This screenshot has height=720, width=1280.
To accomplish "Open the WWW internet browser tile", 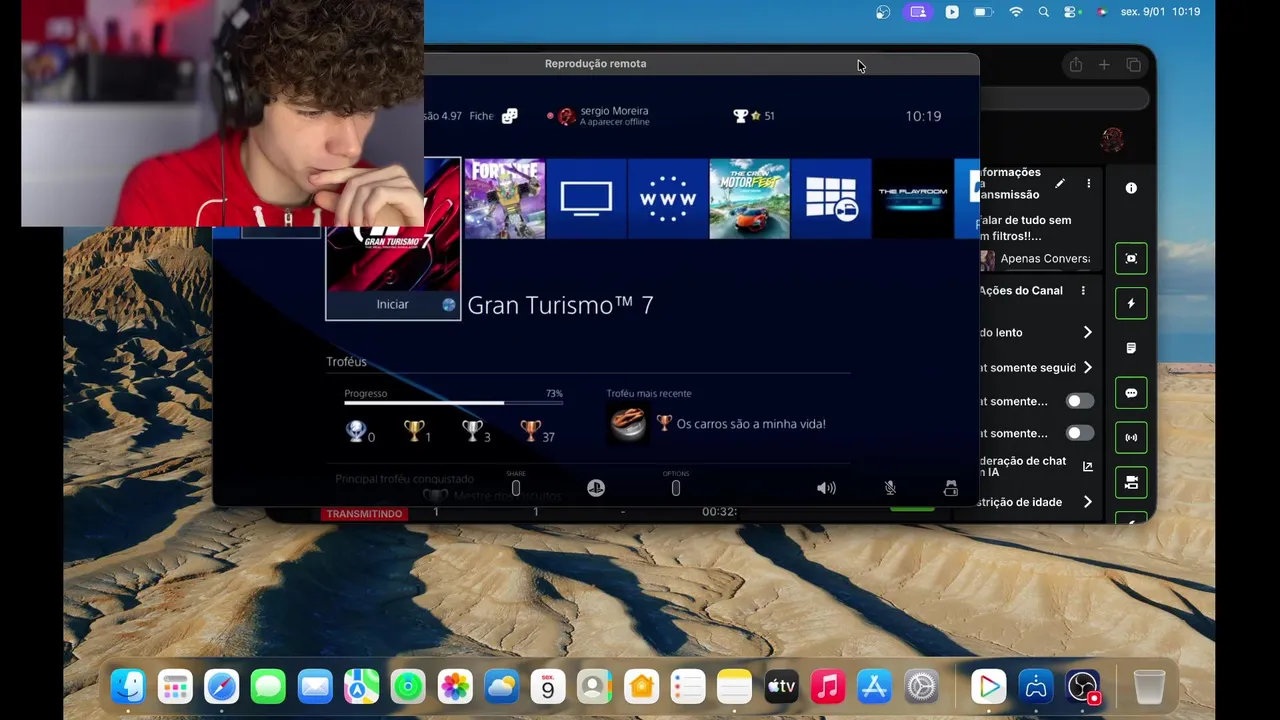I will [668, 198].
